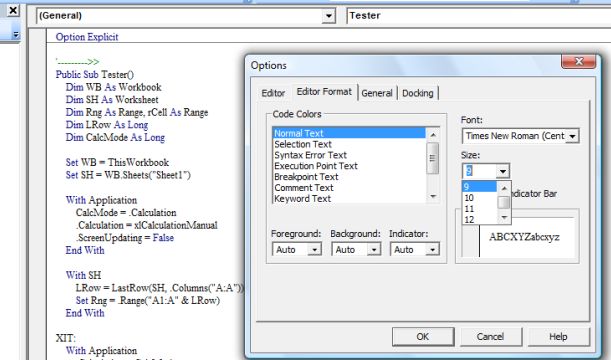Open the (General) object dropdown
This screenshot has height=360, width=611.
(329, 16)
